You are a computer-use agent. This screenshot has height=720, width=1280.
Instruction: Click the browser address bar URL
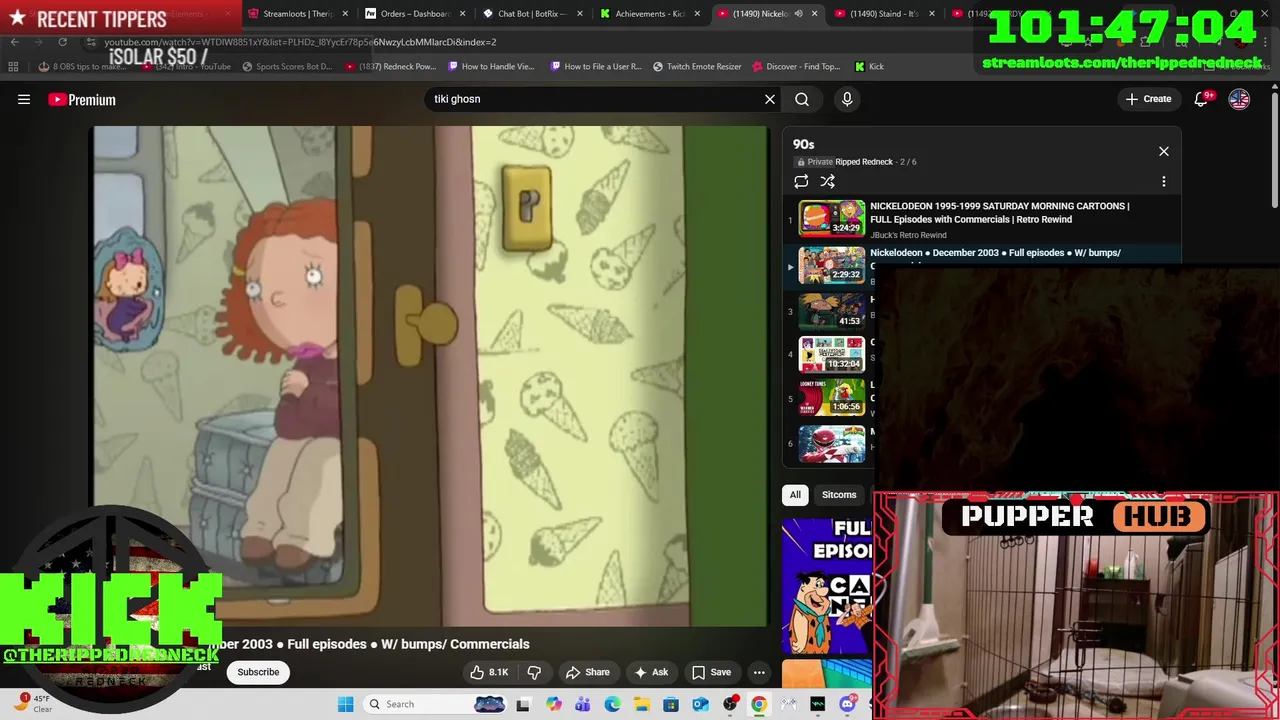(x=300, y=42)
